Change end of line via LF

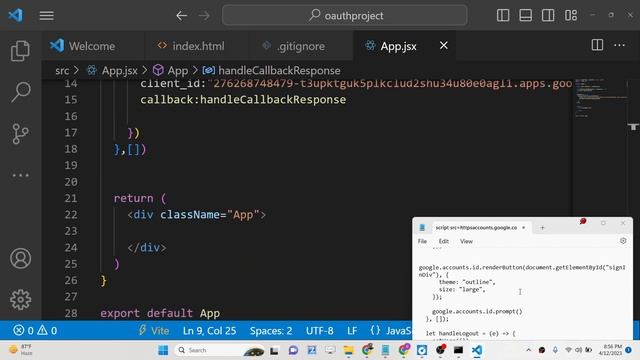(x=352, y=331)
